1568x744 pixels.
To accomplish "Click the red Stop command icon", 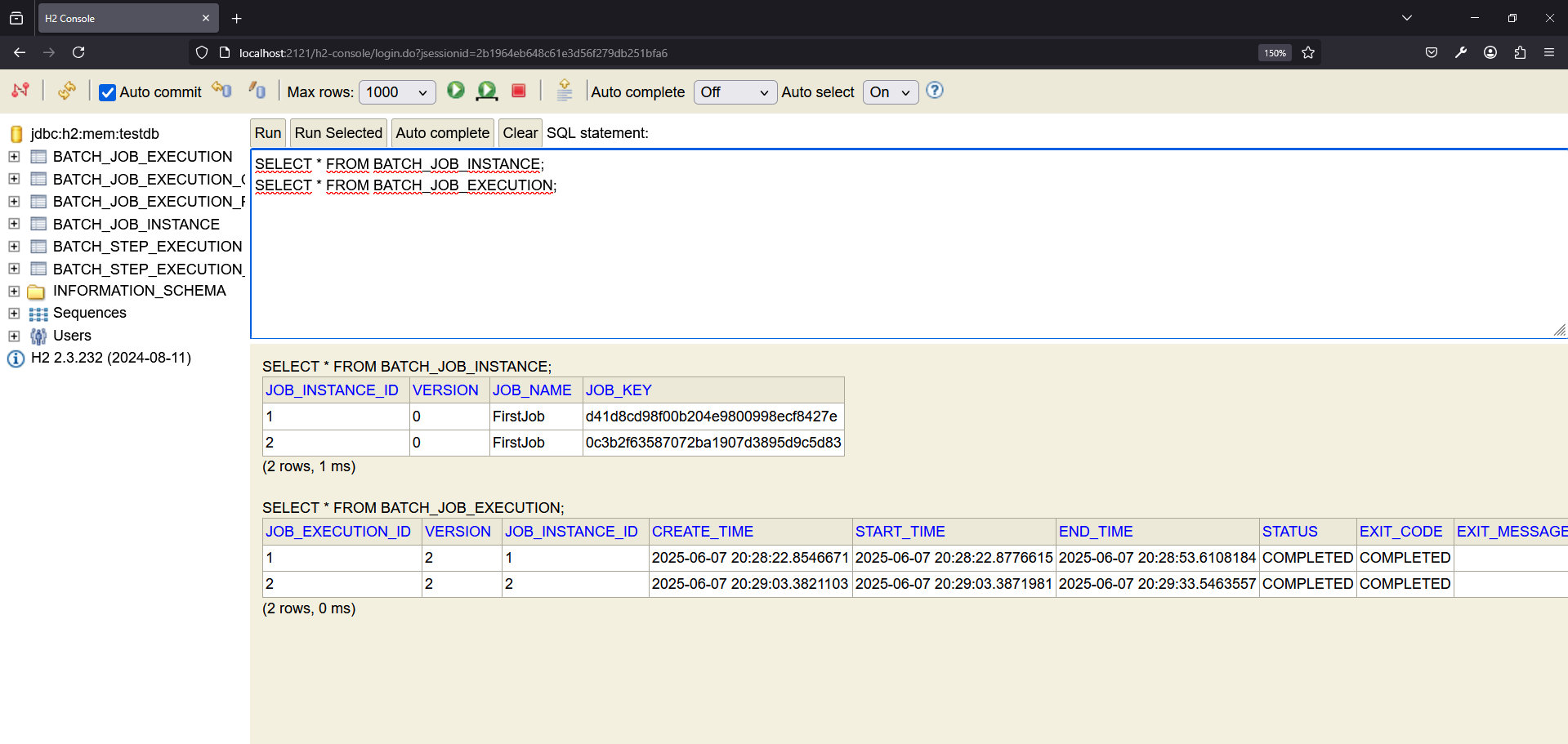I will (x=518, y=91).
